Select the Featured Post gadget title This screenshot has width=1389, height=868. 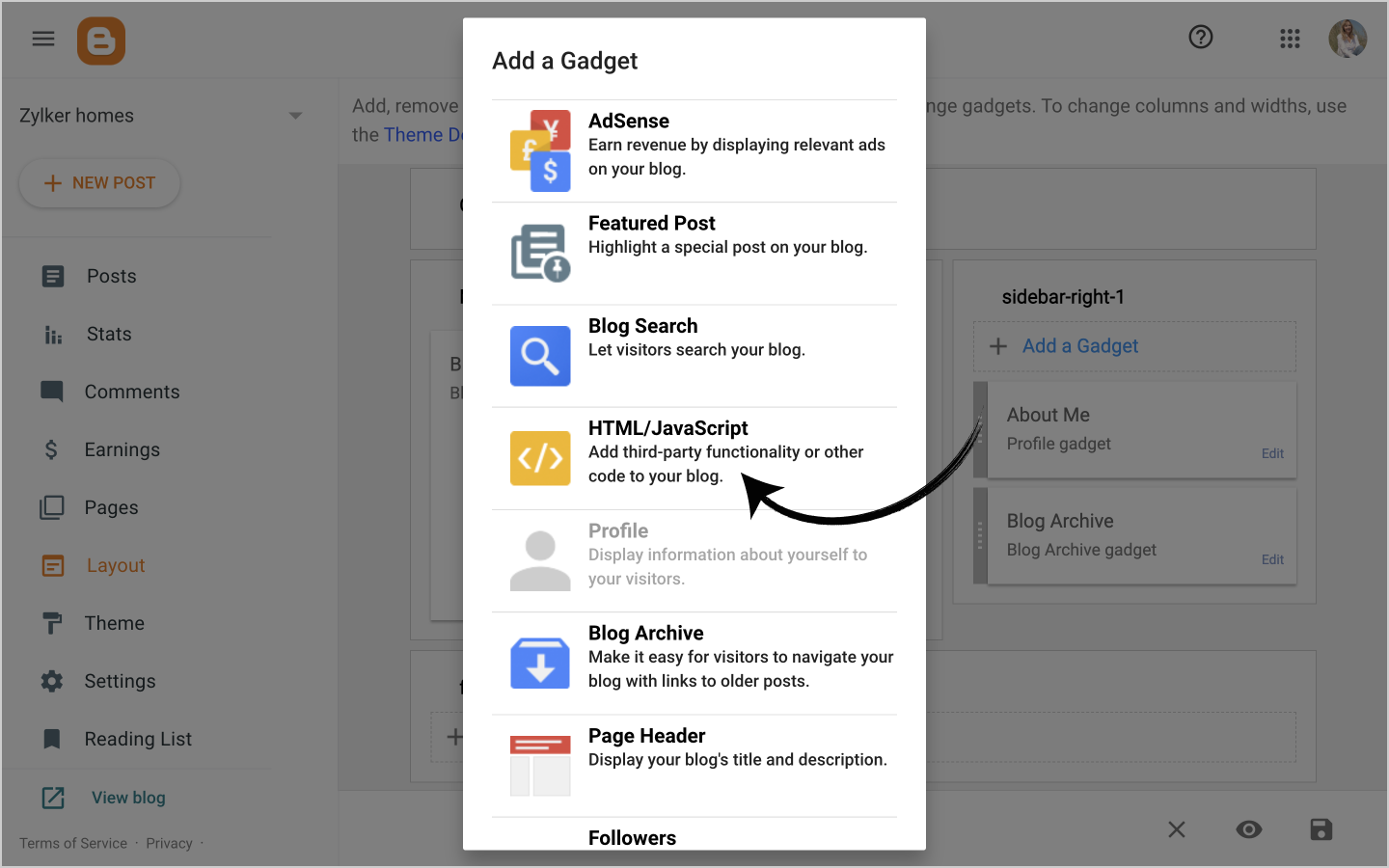tap(652, 223)
